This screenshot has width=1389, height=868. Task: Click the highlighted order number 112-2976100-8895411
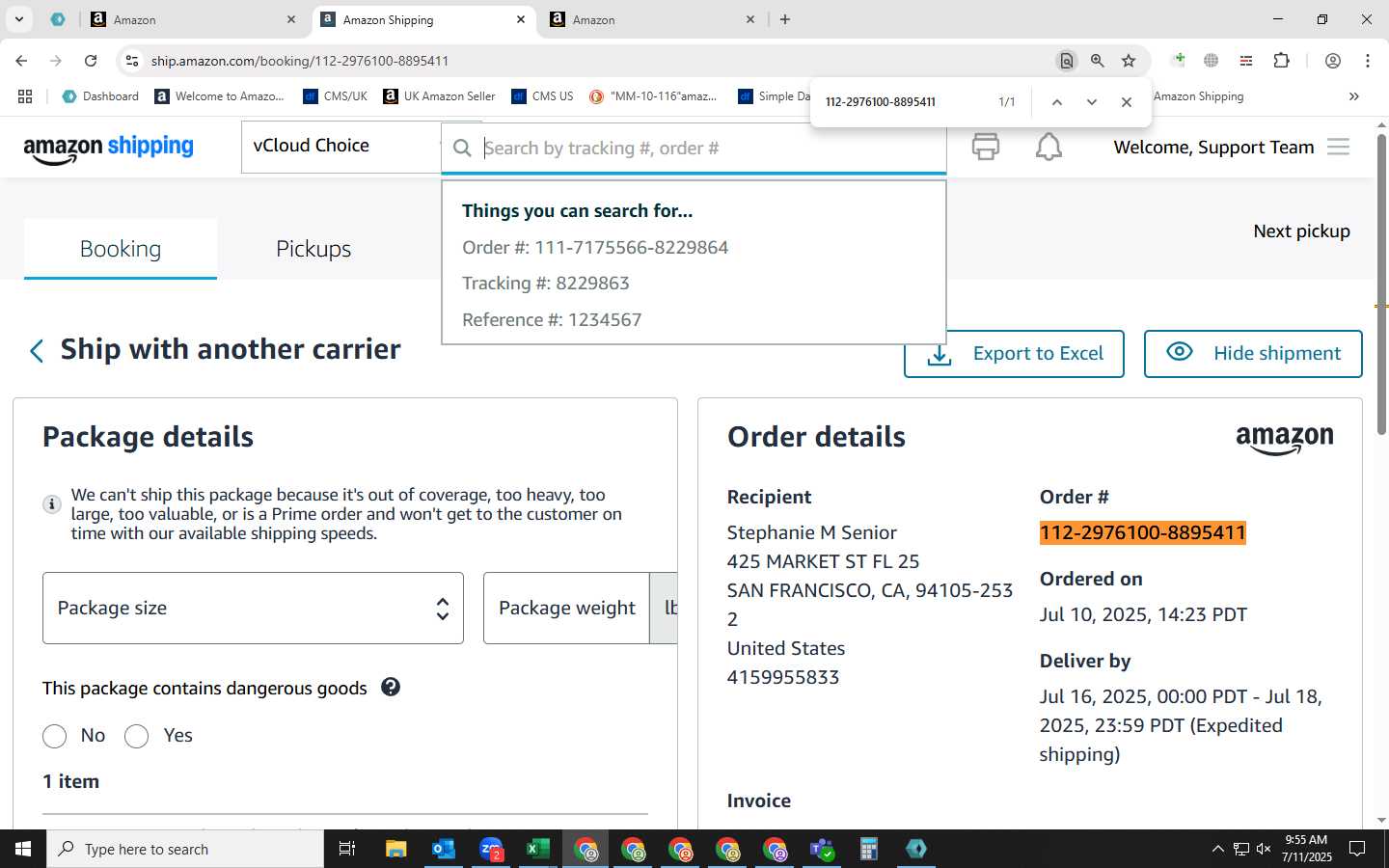point(1143,532)
